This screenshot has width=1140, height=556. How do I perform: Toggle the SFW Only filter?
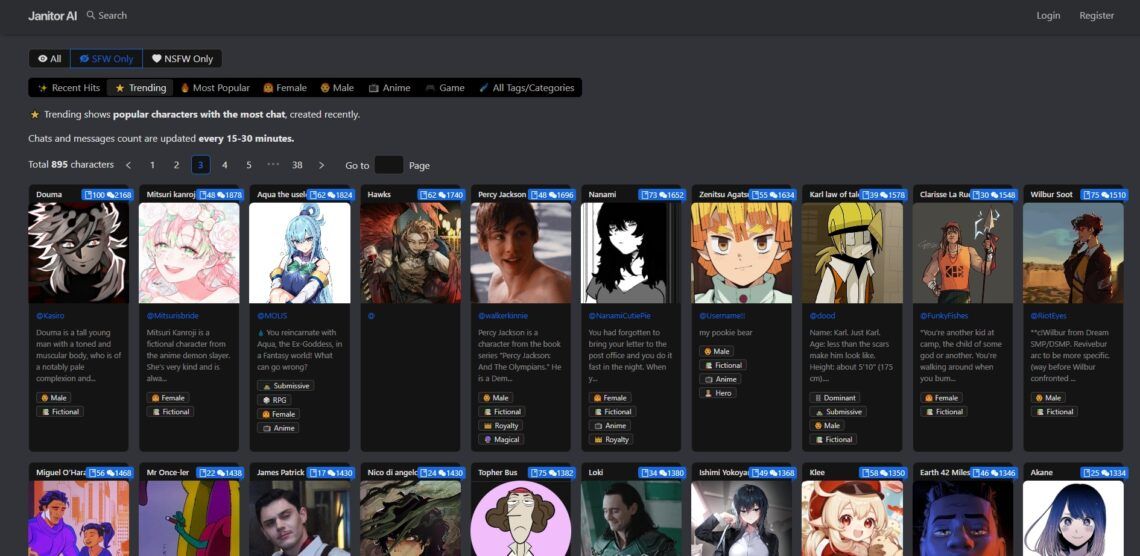pos(106,59)
